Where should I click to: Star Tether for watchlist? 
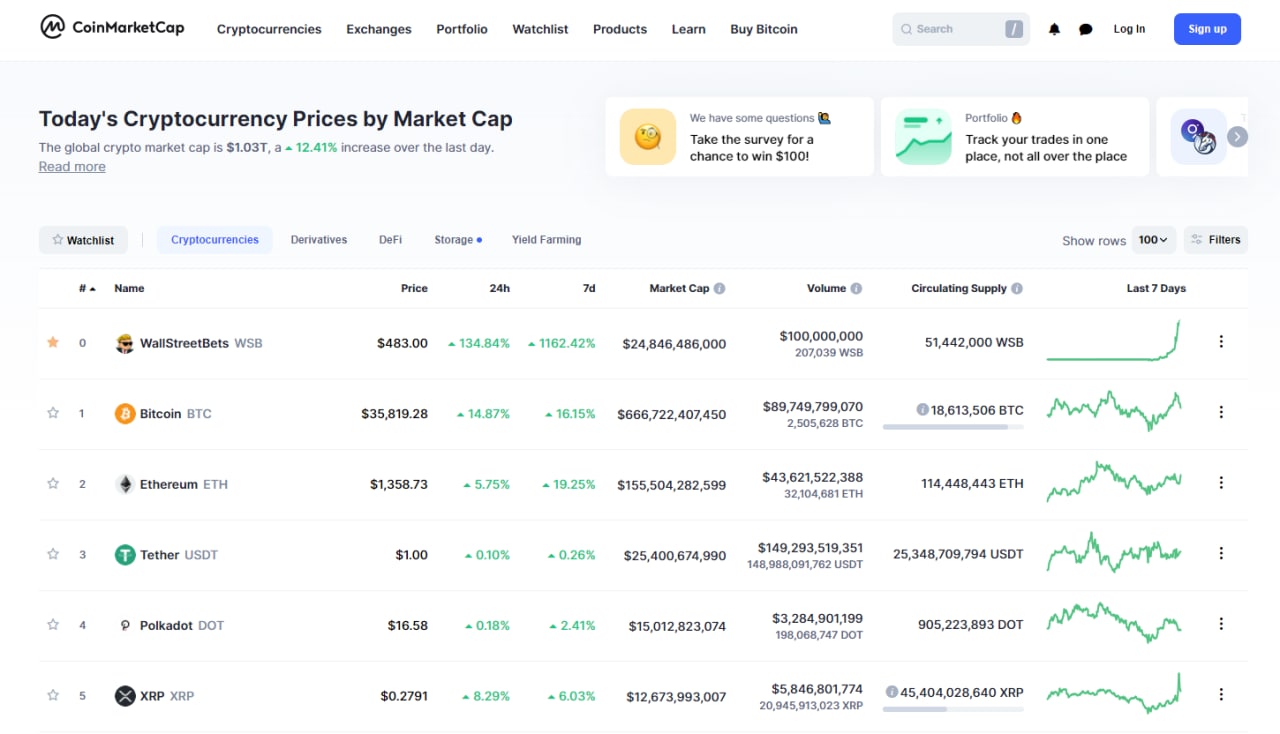[x=53, y=554]
